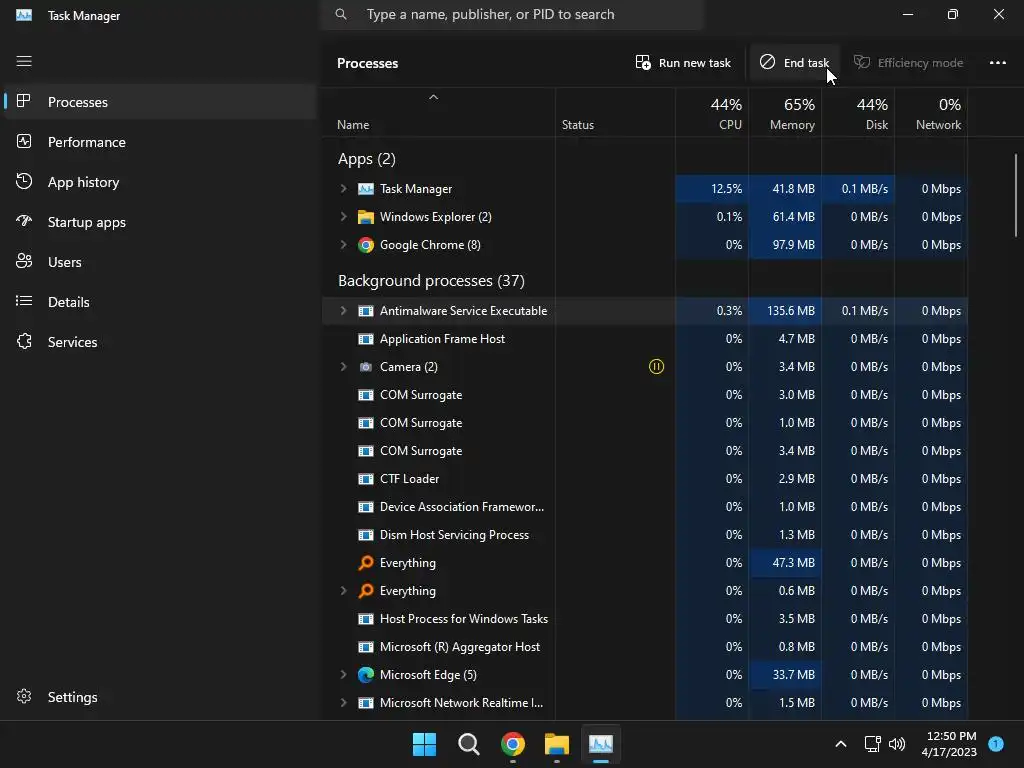The image size is (1024, 768).
Task: Select Device Association Framework row
Action: point(645,507)
